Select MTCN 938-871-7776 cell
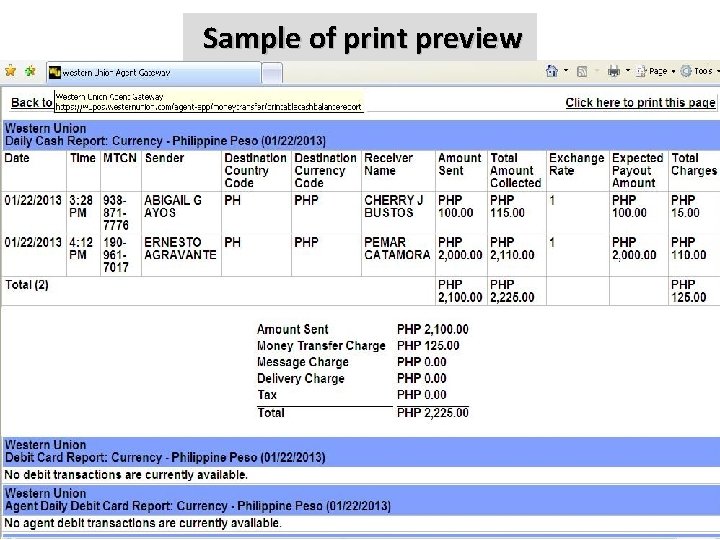The image size is (720, 540). 116,213
